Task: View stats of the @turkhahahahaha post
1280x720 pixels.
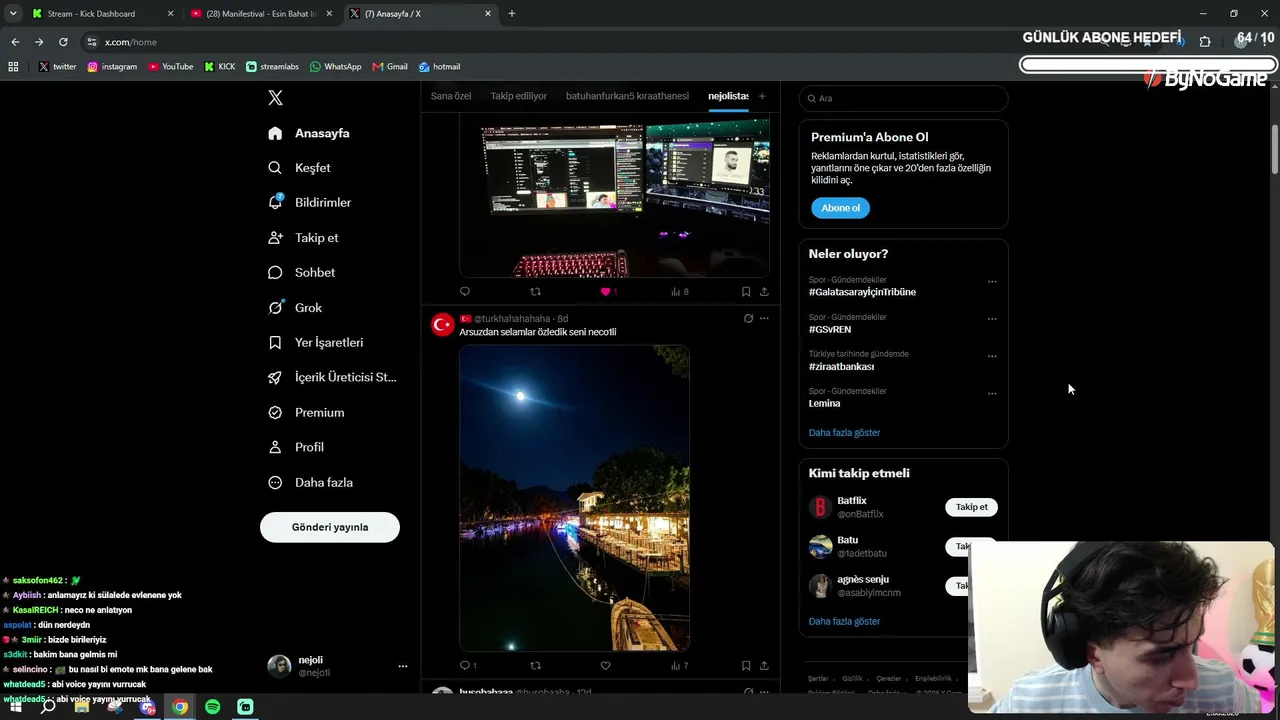Action: pyautogui.click(x=680, y=666)
